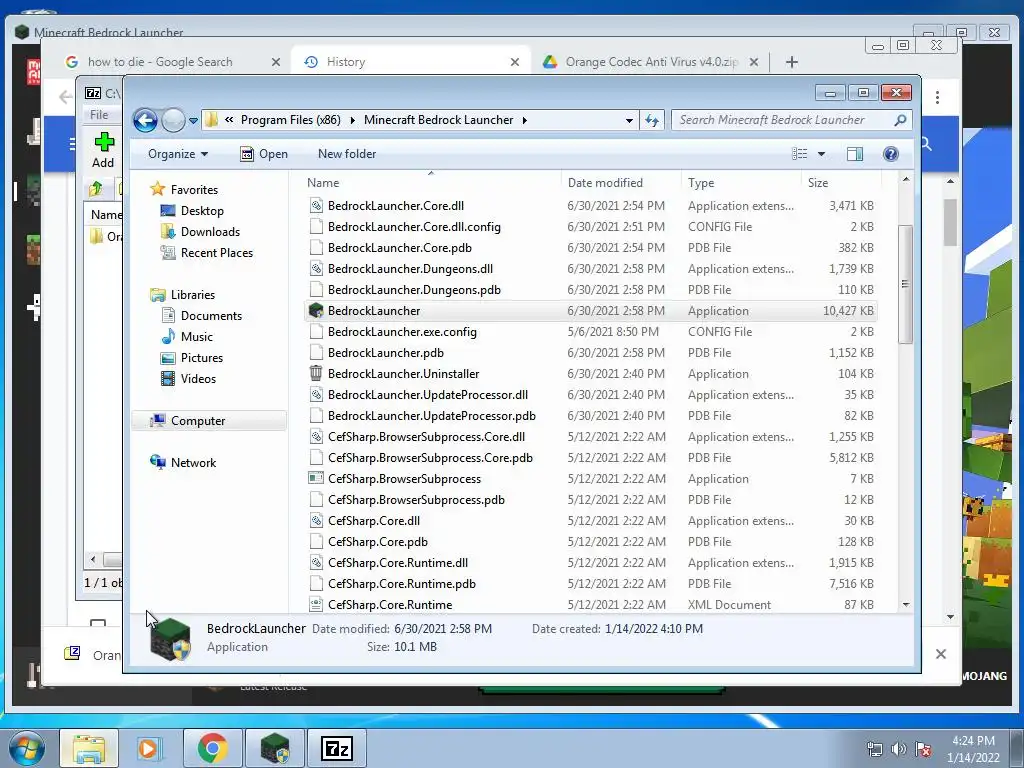Screen dimensions: 1024x768
Task: Create a New folder
Action: (347, 154)
